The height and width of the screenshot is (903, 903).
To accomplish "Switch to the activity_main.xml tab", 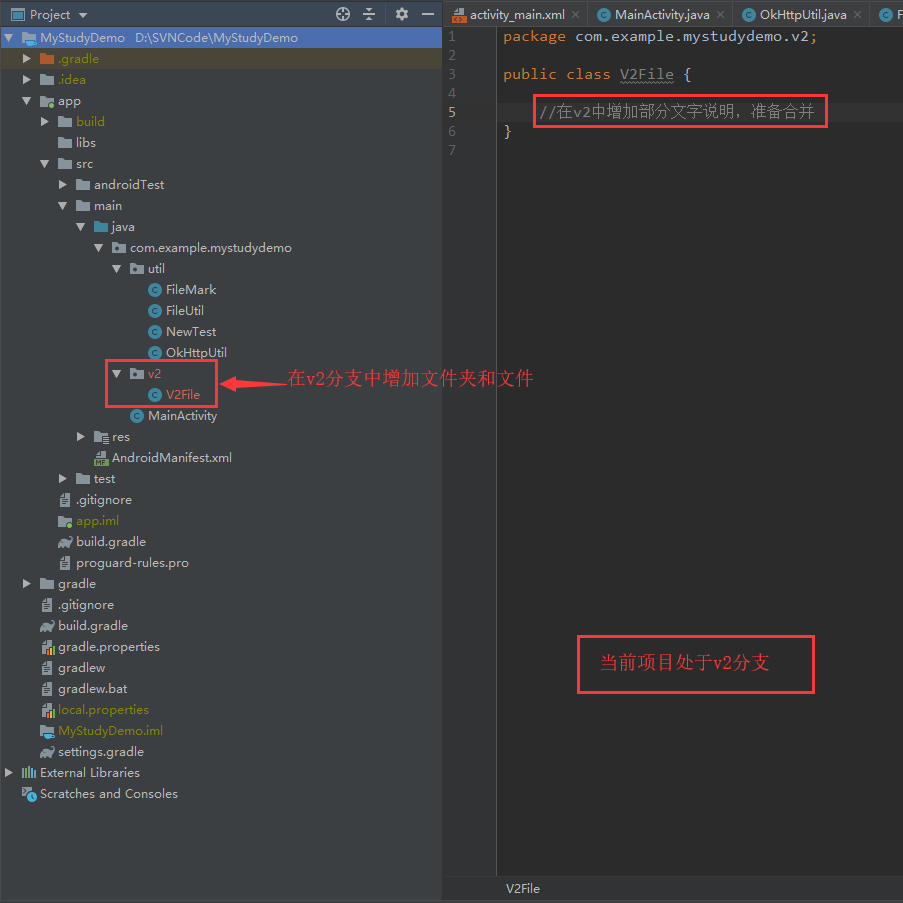I will pos(517,15).
